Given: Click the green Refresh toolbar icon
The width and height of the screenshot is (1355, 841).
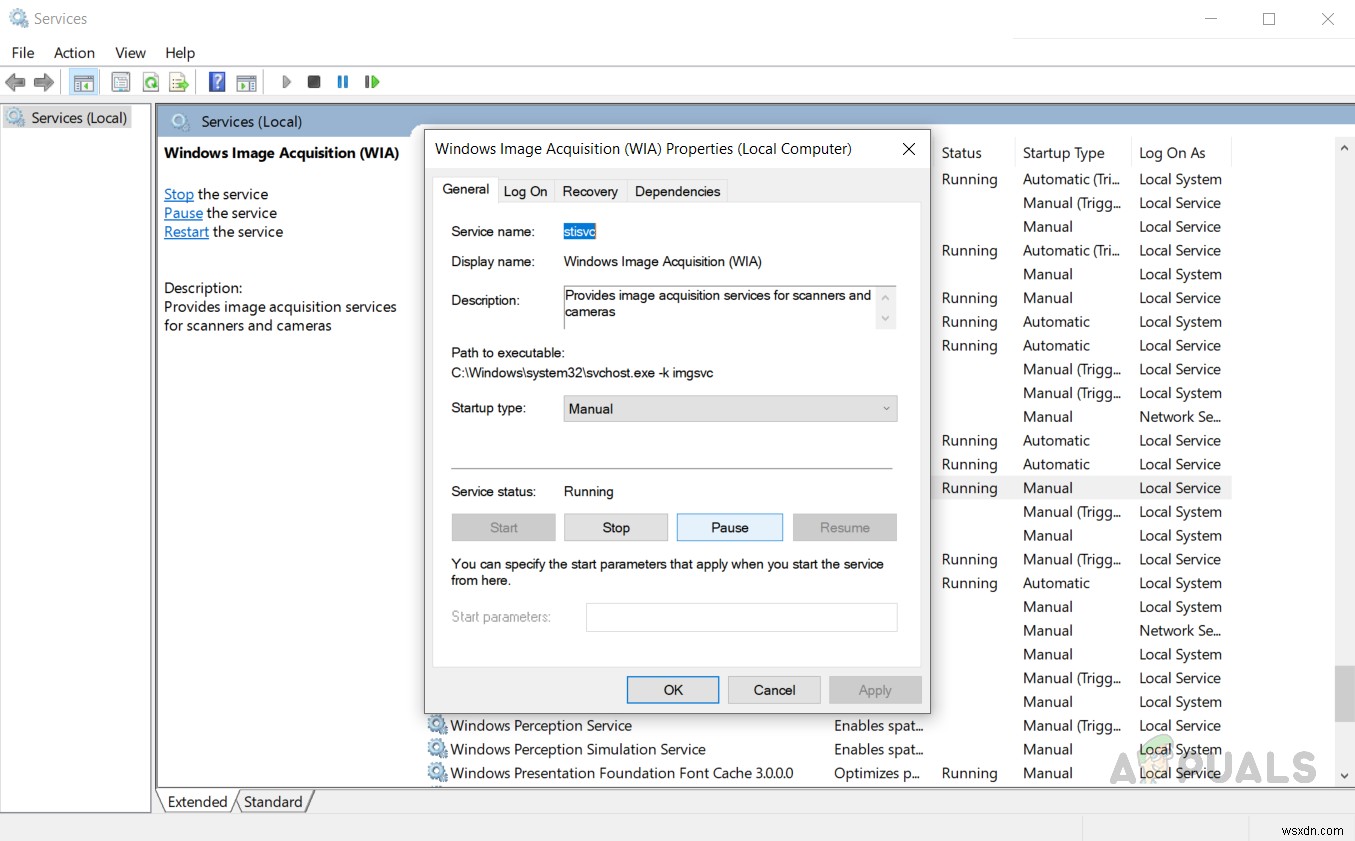Looking at the screenshot, I should coord(150,82).
